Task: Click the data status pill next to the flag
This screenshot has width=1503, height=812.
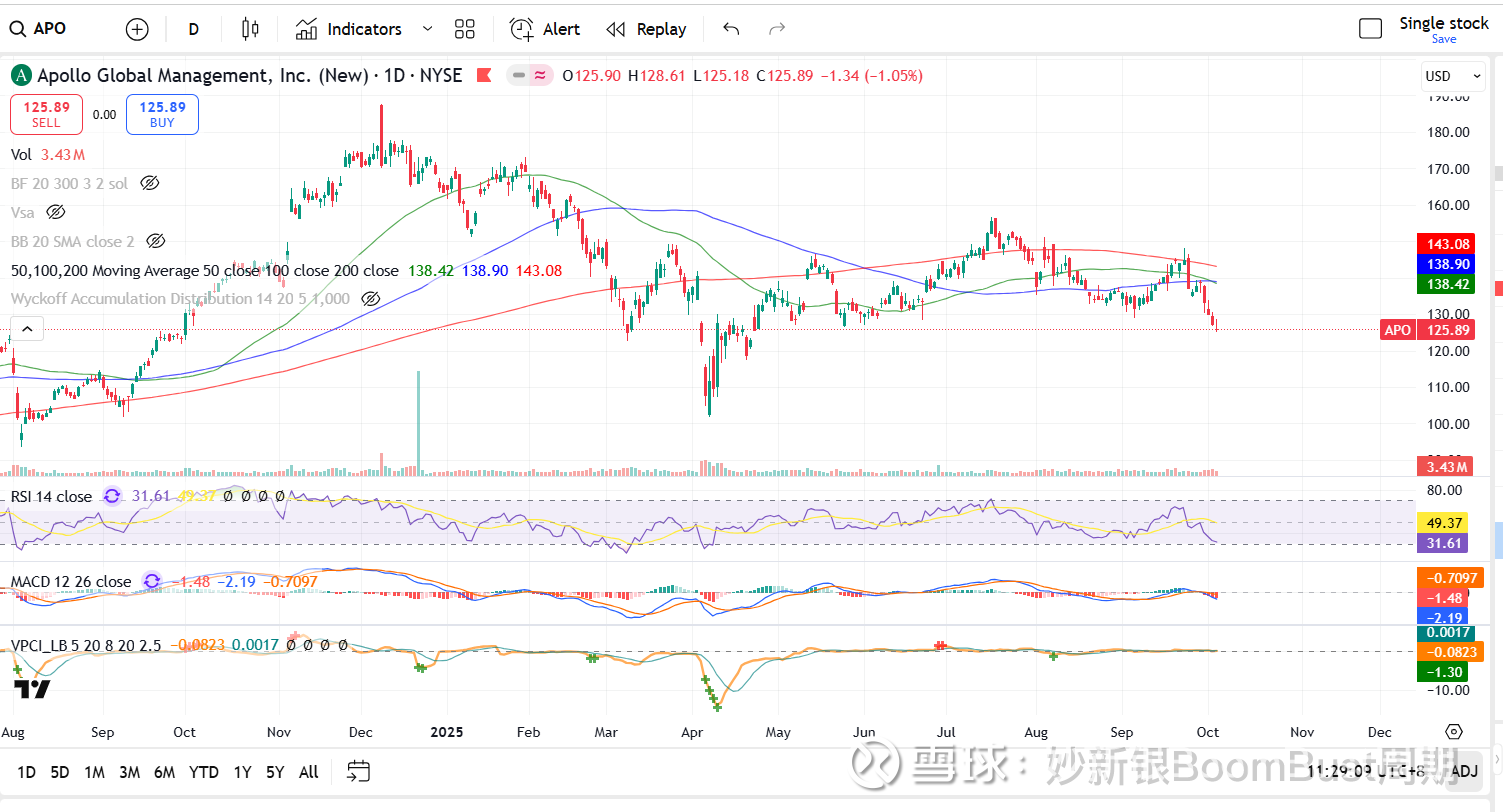Action: click(530, 75)
